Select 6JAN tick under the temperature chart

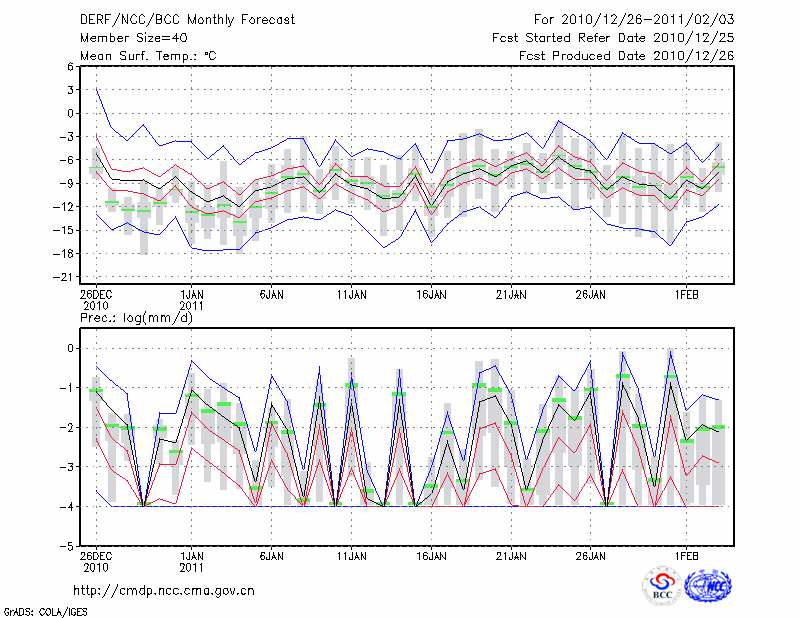271,295
